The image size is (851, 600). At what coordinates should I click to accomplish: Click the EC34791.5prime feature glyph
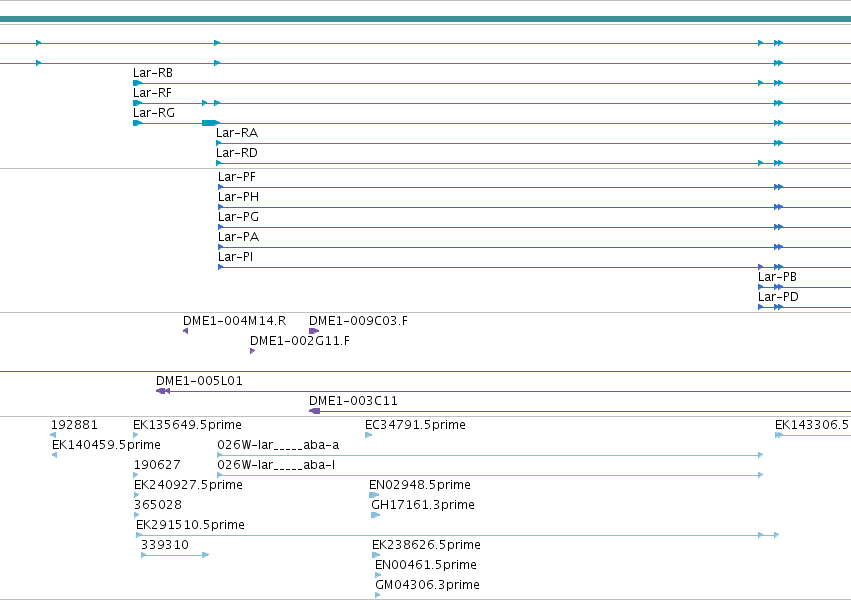point(369,435)
